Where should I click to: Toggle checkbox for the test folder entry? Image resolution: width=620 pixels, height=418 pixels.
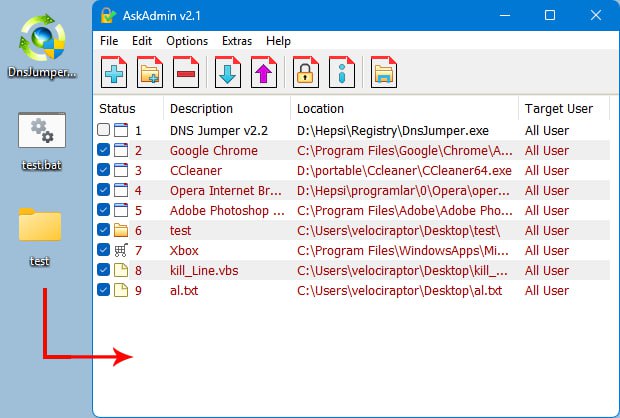(104, 230)
